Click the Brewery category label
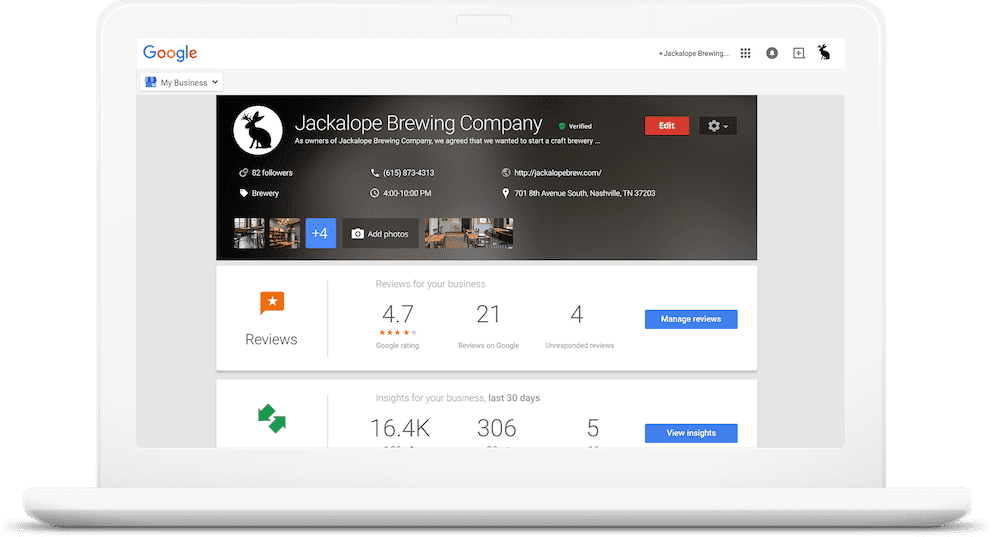The image size is (992, 537). pyautogui.click(x=265, y=194)
